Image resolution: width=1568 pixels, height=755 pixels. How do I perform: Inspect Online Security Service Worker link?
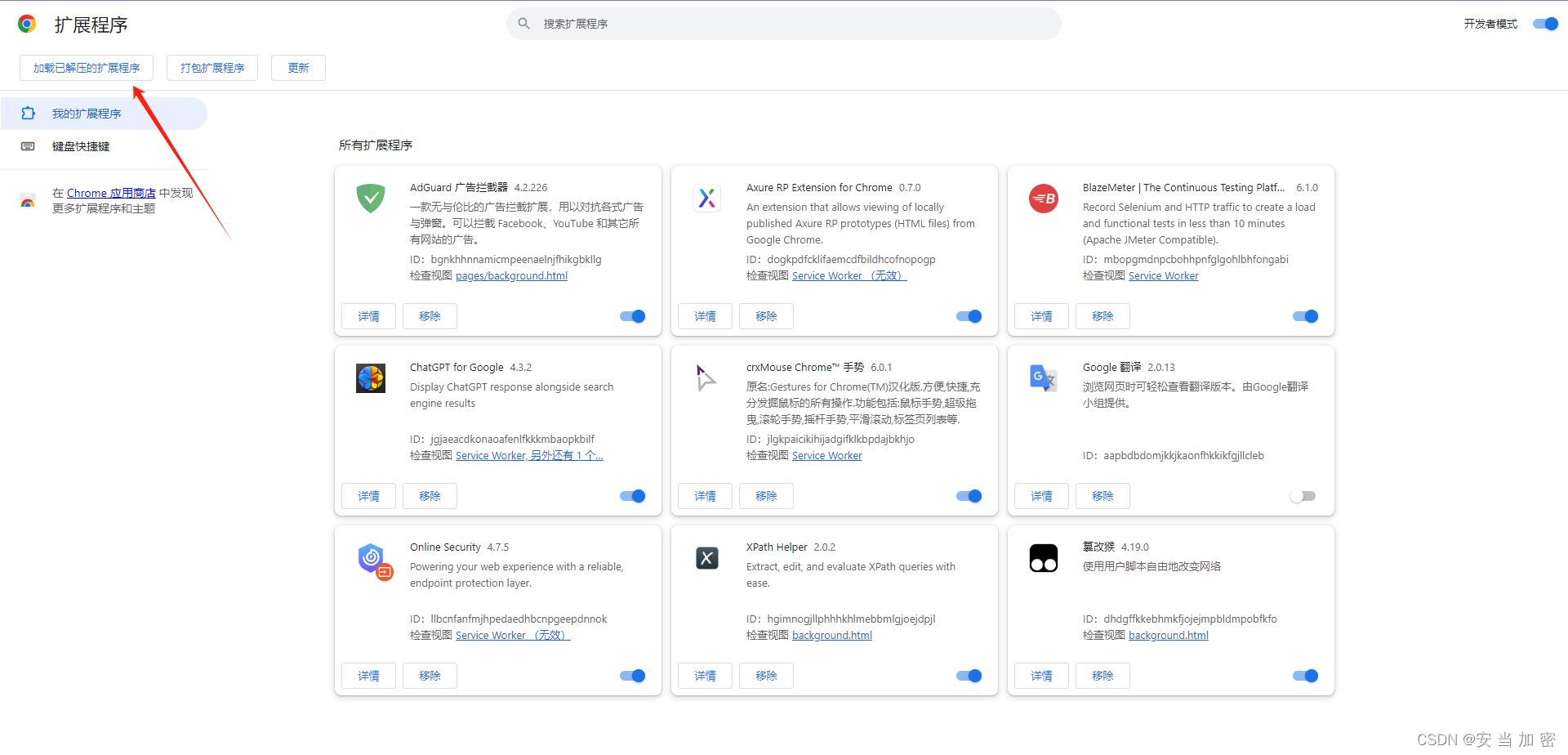513,636
